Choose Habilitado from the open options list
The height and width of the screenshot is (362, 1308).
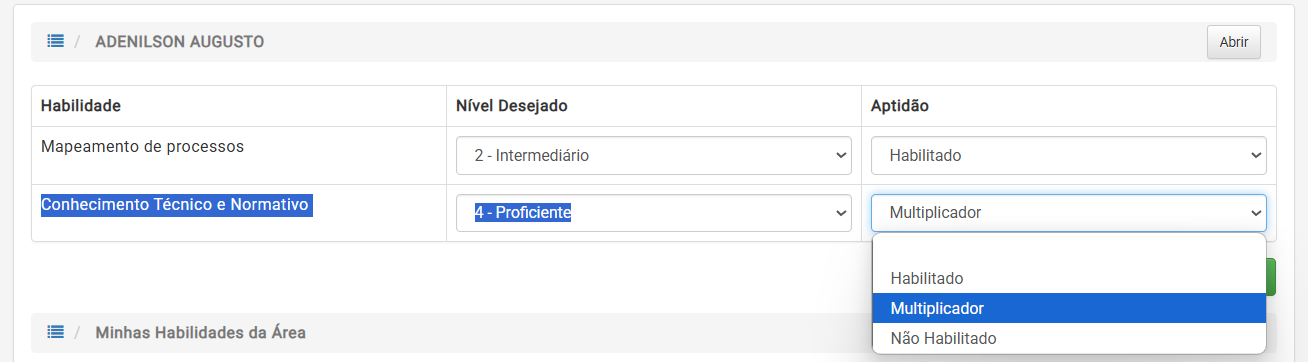tap(1069, 278)
